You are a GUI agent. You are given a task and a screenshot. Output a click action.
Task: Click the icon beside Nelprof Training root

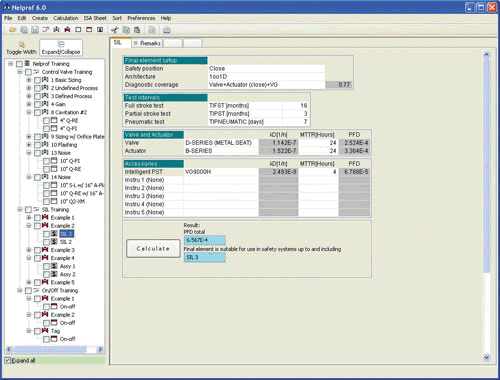tap(27, 63)
